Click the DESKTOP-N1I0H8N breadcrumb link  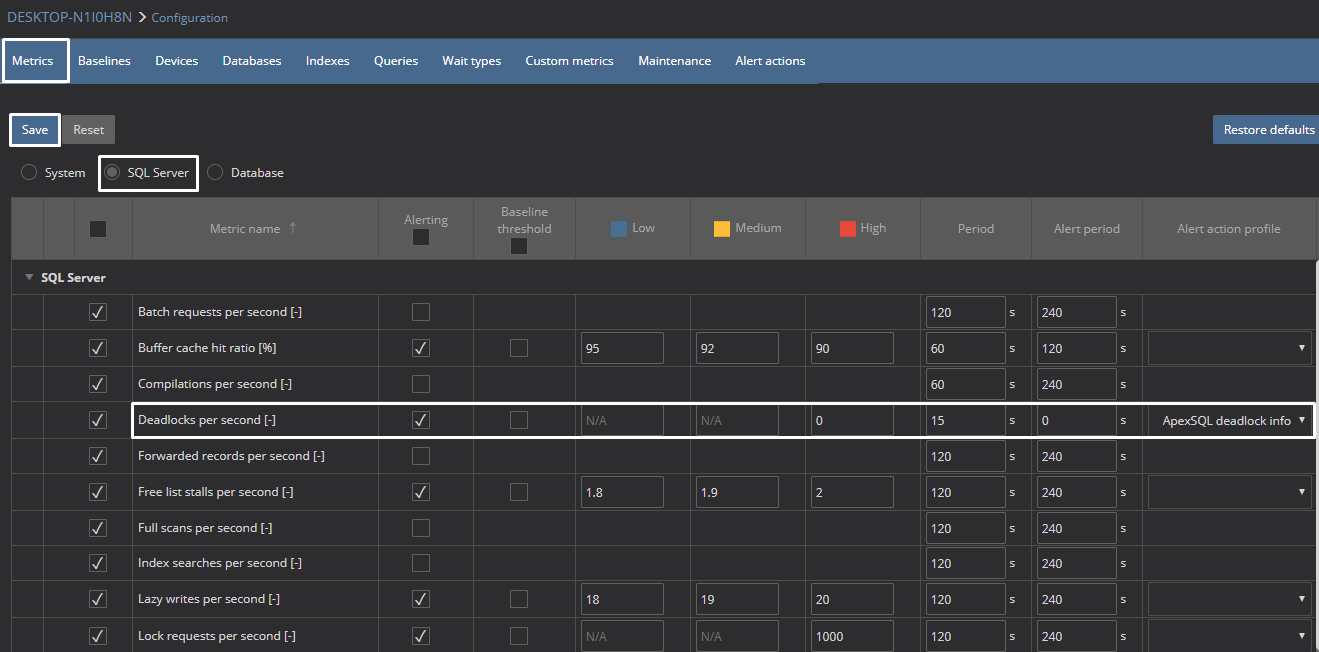(x=69, y=17)
